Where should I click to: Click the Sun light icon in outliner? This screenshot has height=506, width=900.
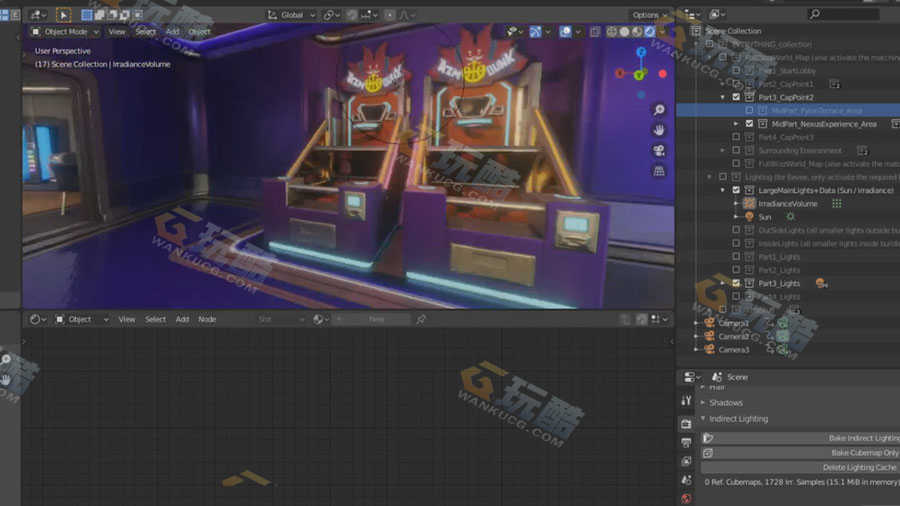(749, 217)
